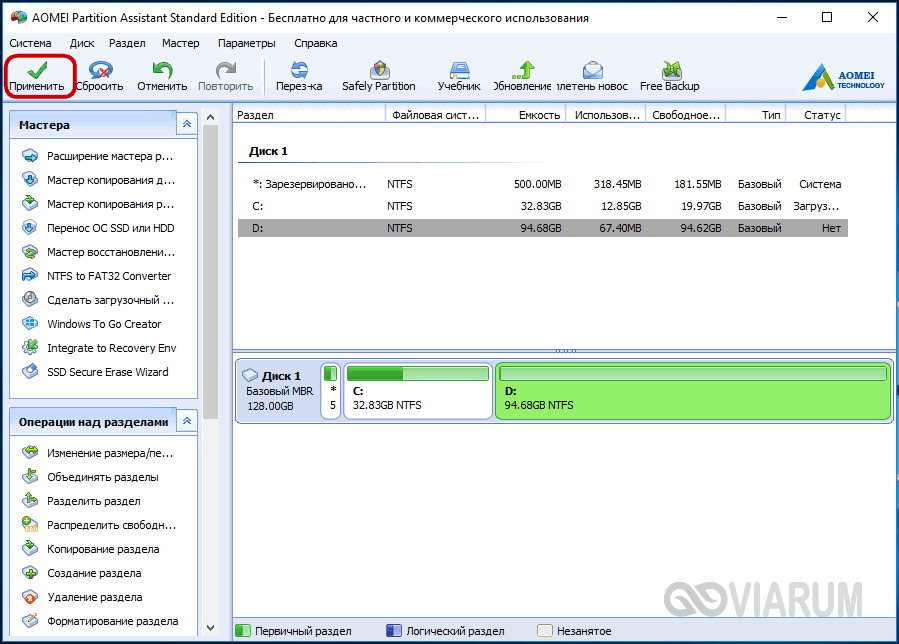The image size is (899, 644).
Task: Open the Система menu
Action: pyautogui.click(x=30, y=43)
